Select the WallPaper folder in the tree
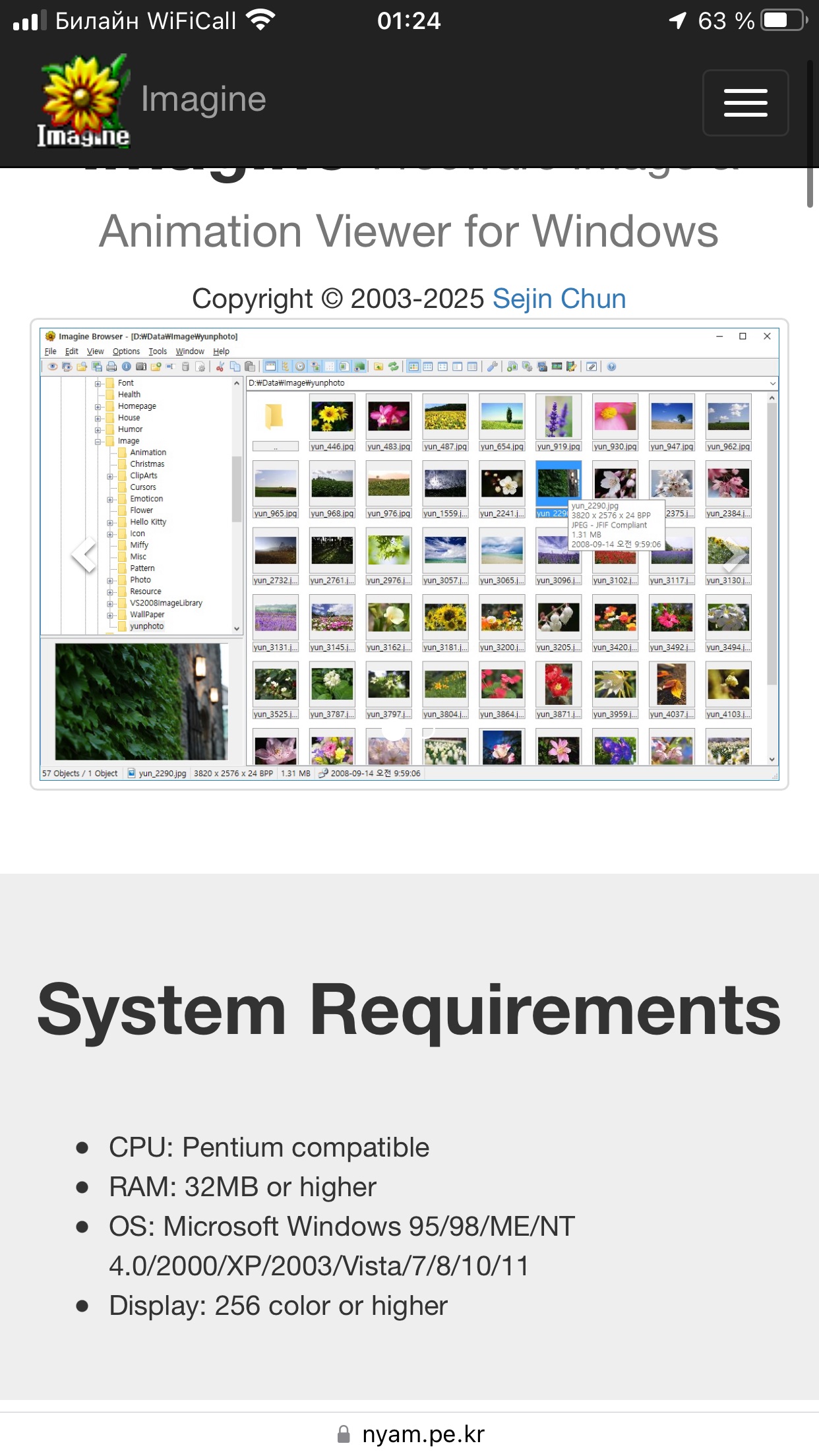The height and width of the screenshot is (1456, 819). 147,615
